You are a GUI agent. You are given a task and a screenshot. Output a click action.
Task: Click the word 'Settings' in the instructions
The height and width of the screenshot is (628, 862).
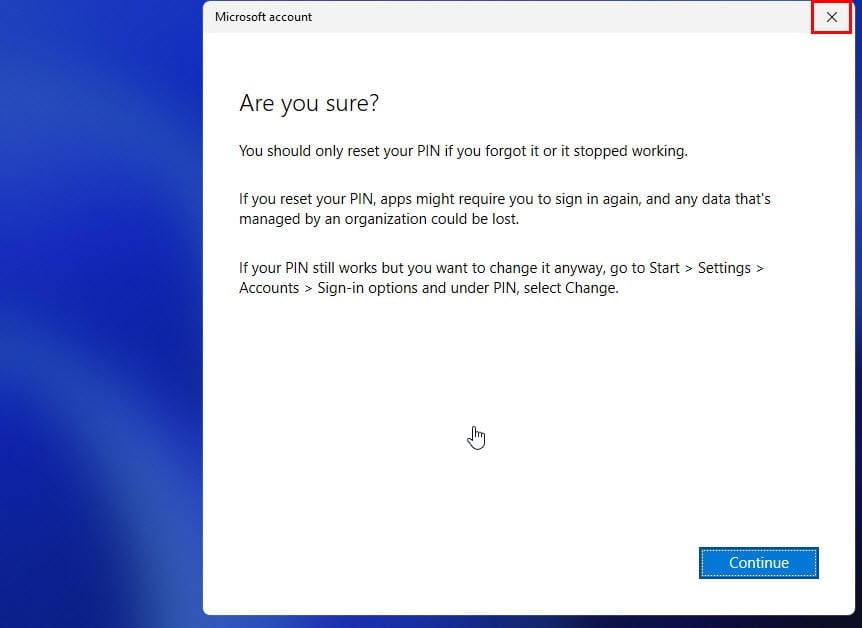click(724, 268)
